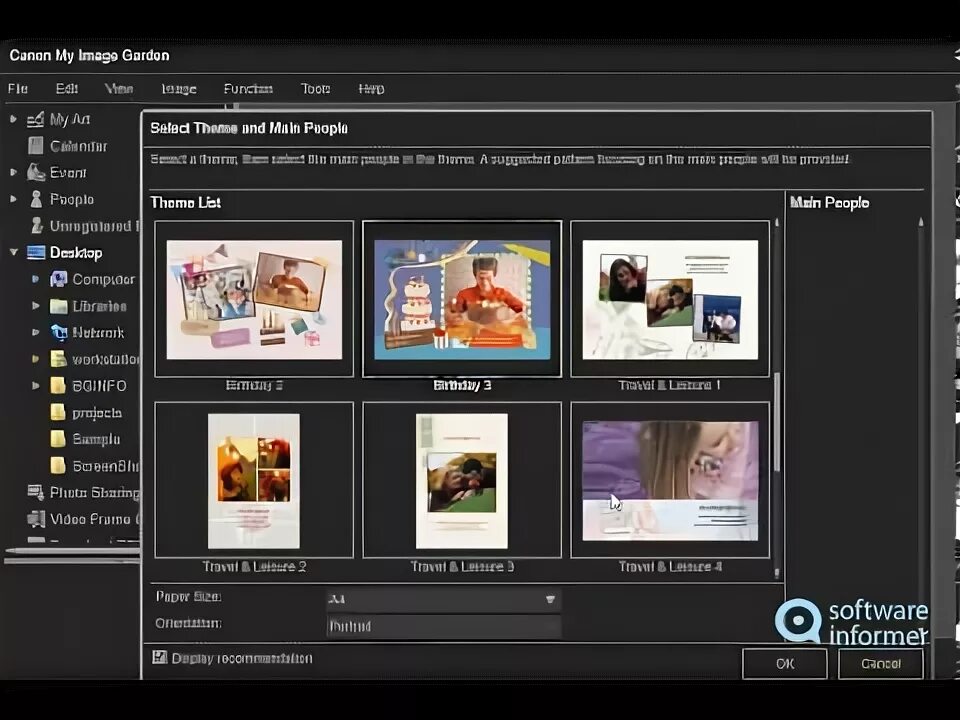Expand the People tree node
Viewport: 960px width, 720px height.
coord(13,199)
